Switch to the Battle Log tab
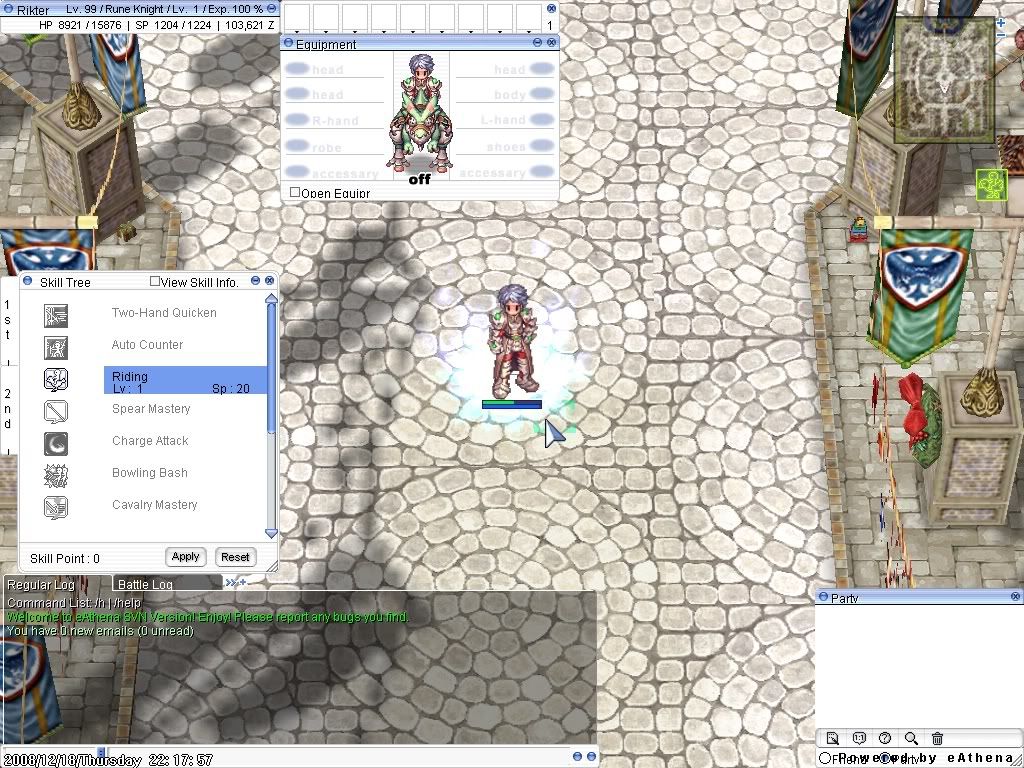This screenshot has height=768, width=1024. (x=168, y=584)
